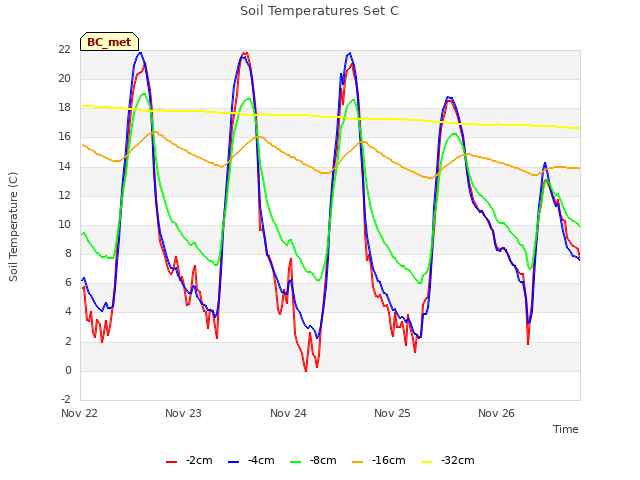This screenshot has width=640, height=480.
Task: Click the 0 y-axis tick label
Action: [68, 370]
